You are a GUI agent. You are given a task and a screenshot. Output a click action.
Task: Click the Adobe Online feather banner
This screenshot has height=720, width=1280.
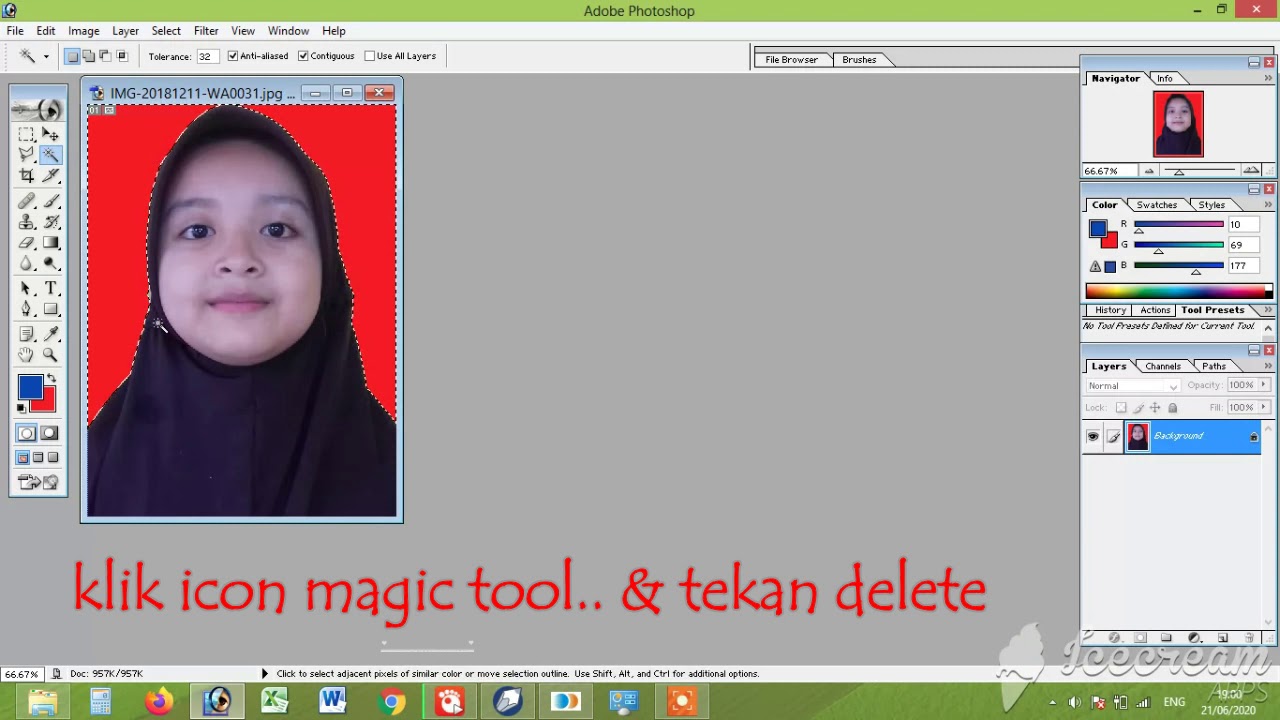pyautogui.click(x=38, y=109)
